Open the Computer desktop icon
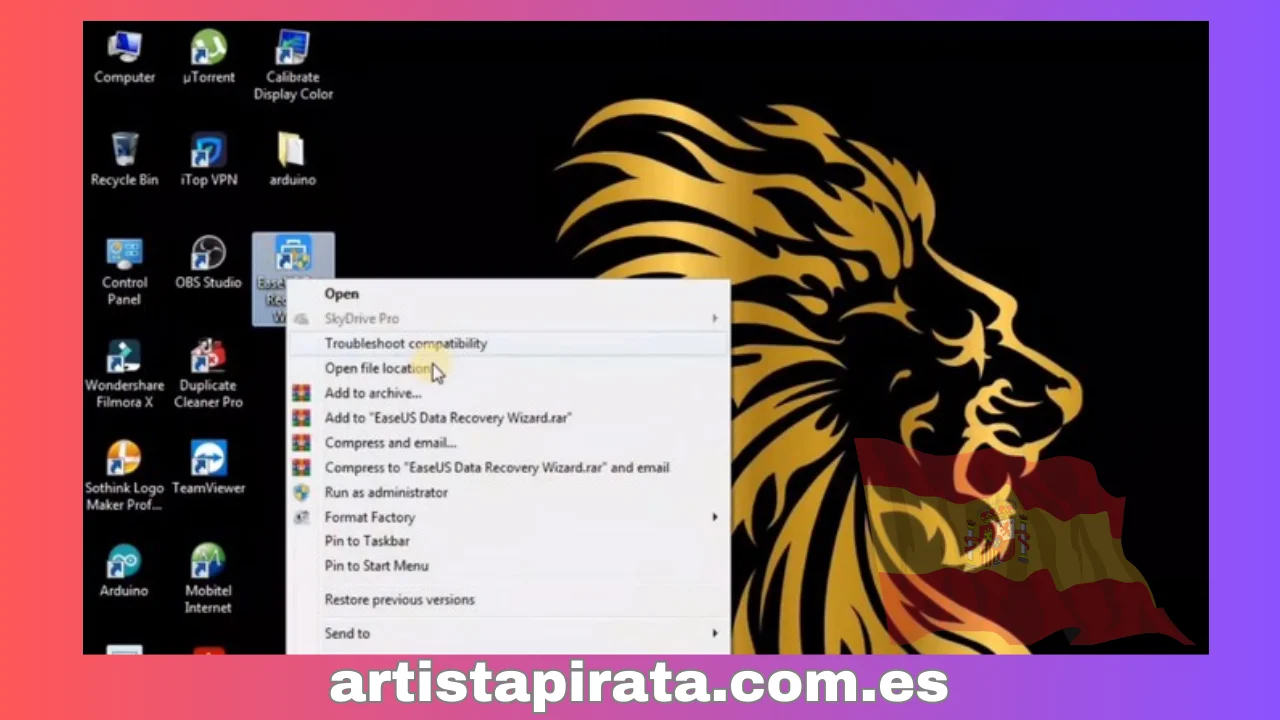This screenshot has width=1280, height=720. [124, 57]
